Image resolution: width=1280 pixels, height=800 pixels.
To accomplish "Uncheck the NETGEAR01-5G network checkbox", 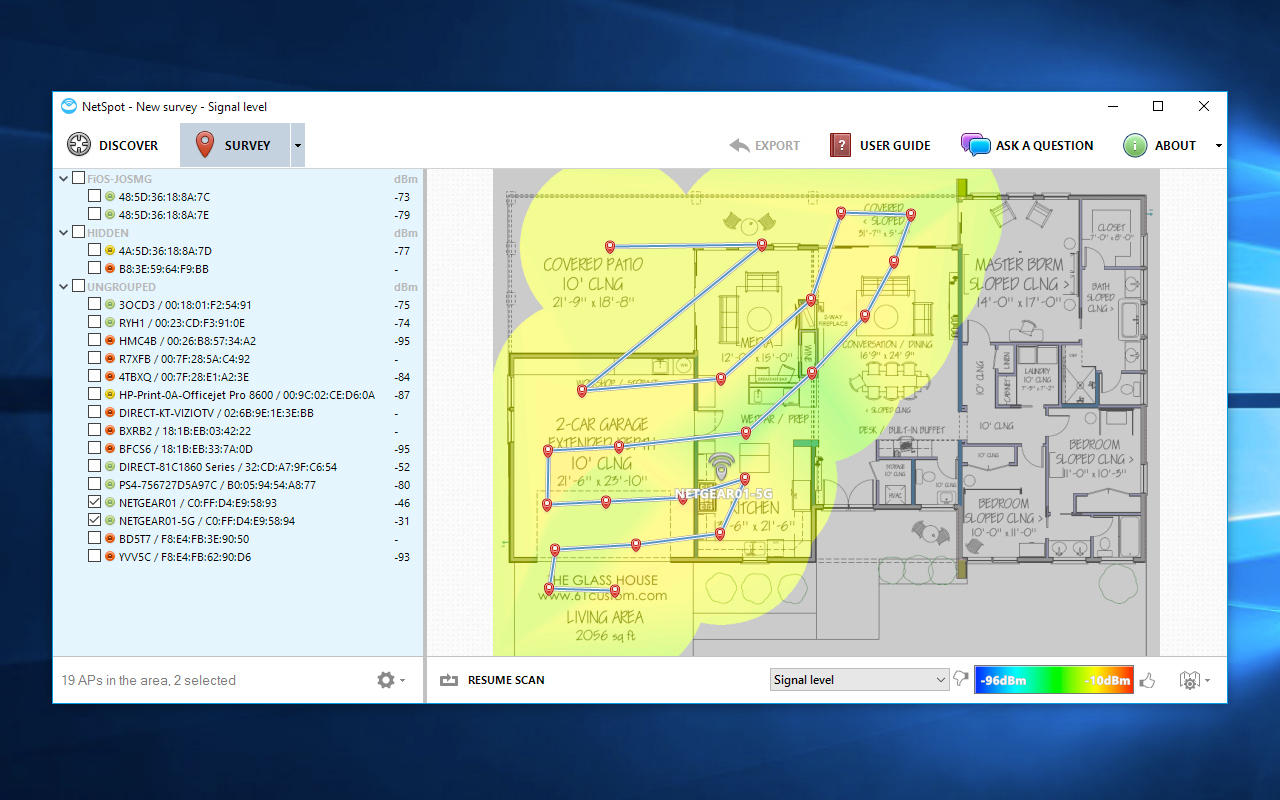I will click(94, 520).
